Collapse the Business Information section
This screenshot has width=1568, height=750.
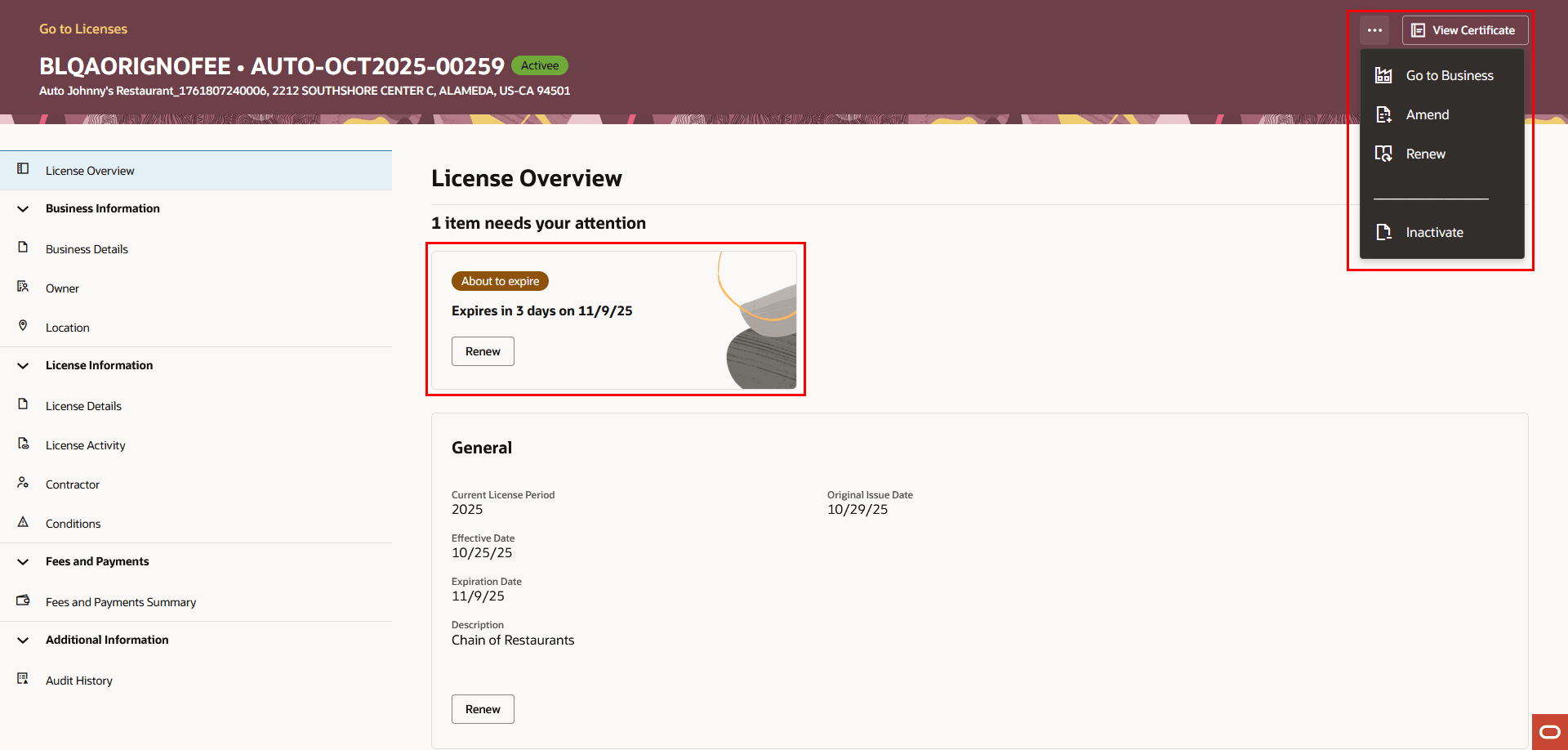point(23,208)
